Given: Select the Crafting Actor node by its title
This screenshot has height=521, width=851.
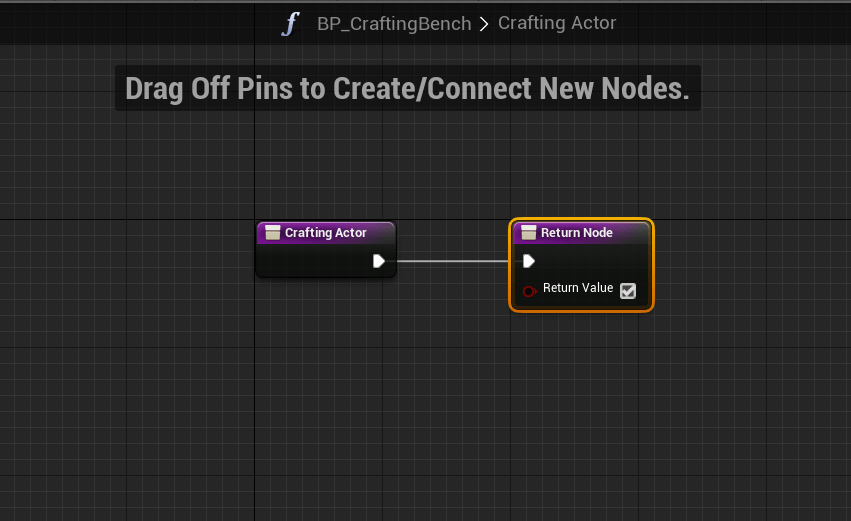Looking at the screenshot, I should (x=326, y=233).
